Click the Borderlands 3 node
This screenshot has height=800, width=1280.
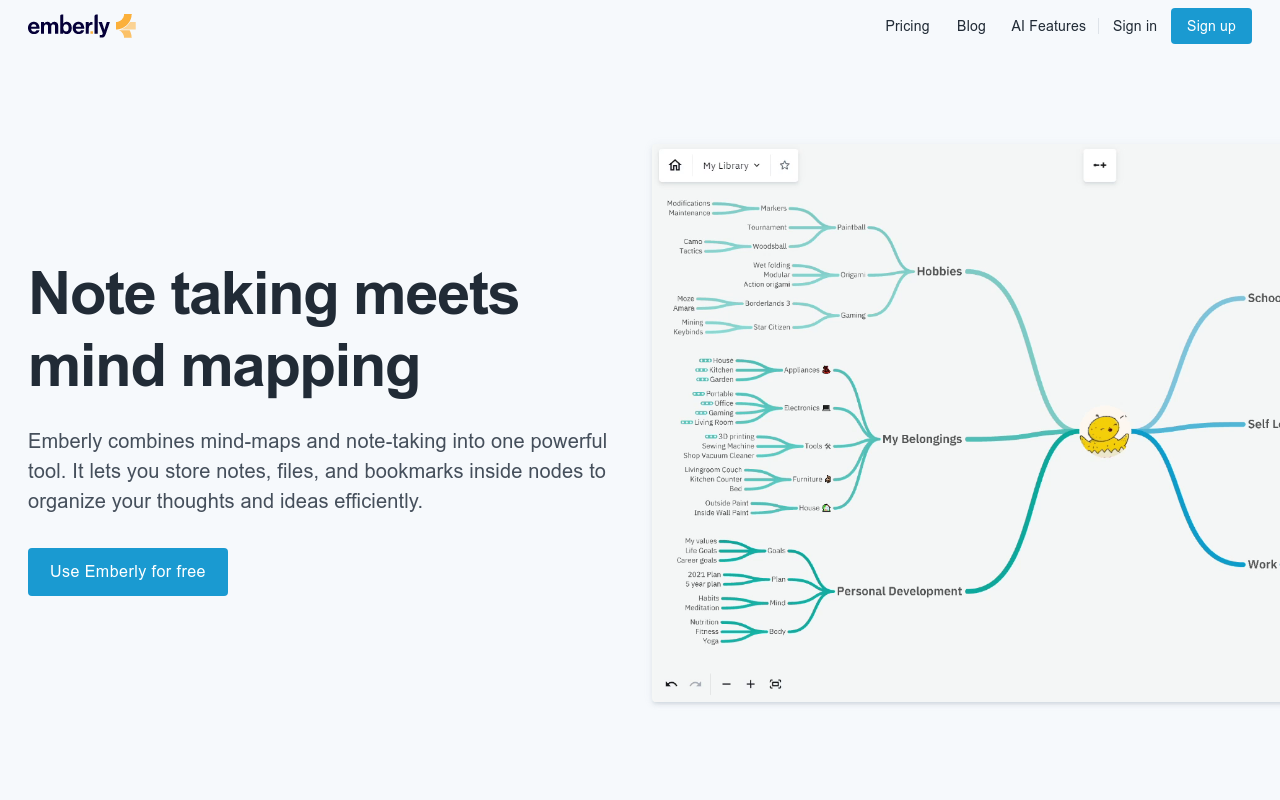click(x=767, y=303)
